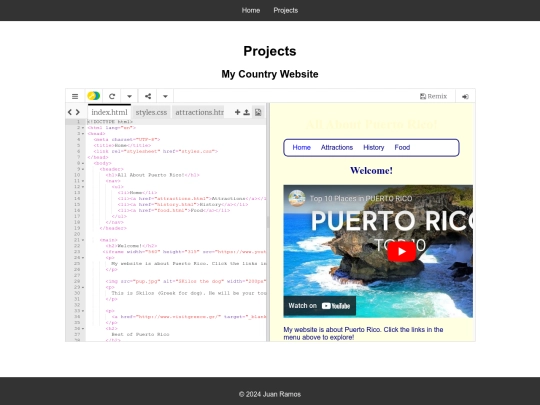The width and height of the screenshot is (540, 405).
Task: Switch to the index.html tab
Action: 109,112
